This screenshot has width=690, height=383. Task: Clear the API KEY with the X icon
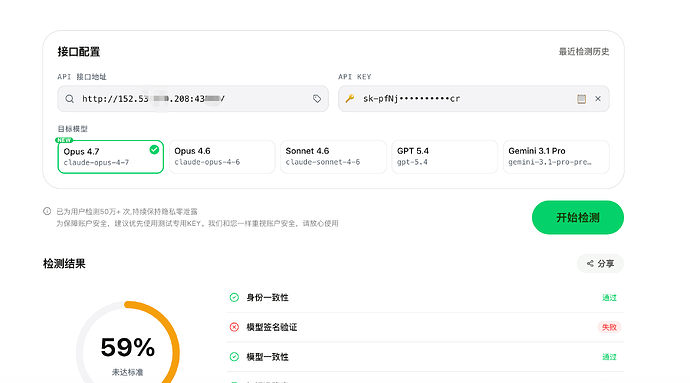[598, 99]
